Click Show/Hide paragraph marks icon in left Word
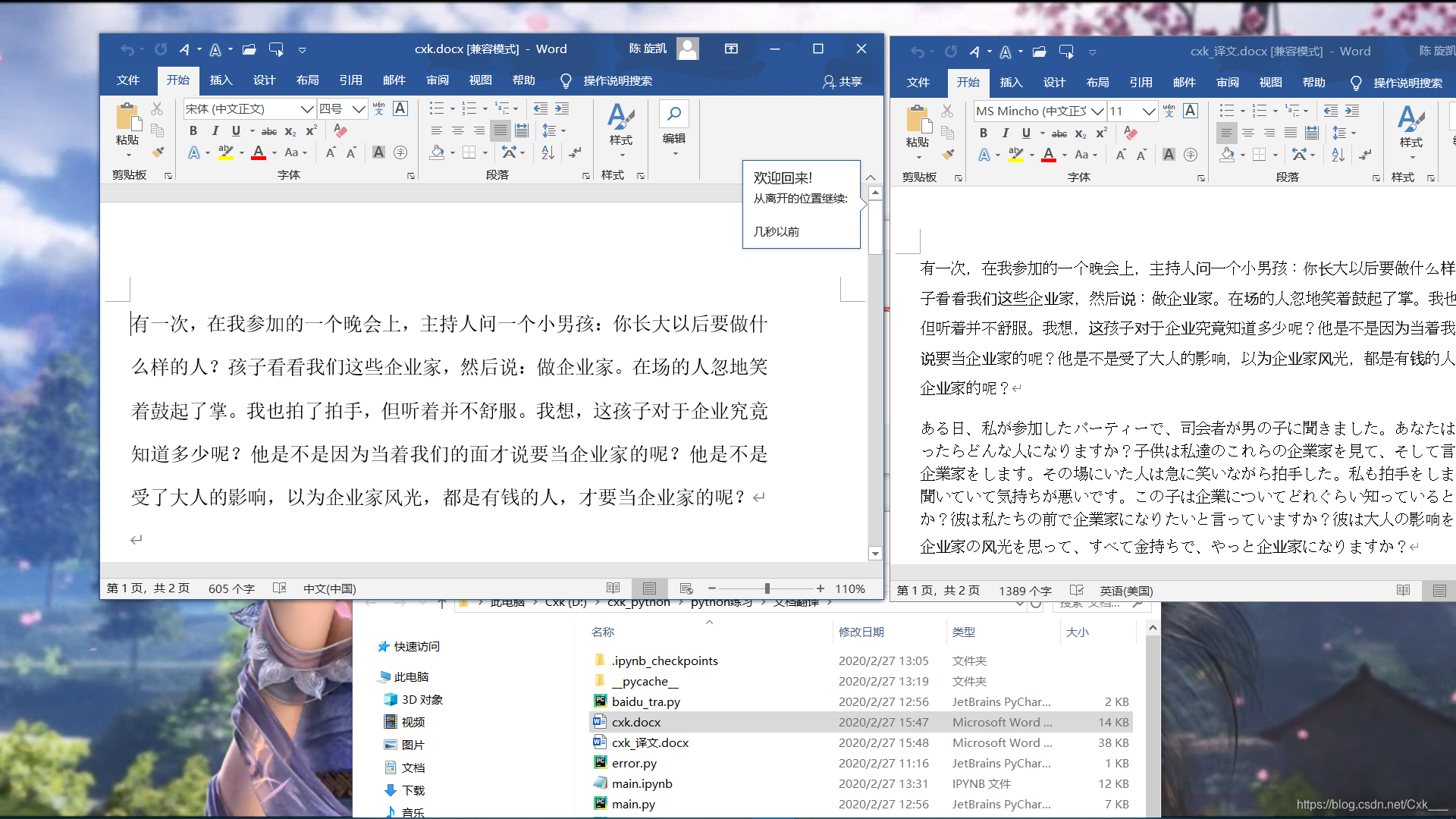1456x819 pixels. [576, 152]
